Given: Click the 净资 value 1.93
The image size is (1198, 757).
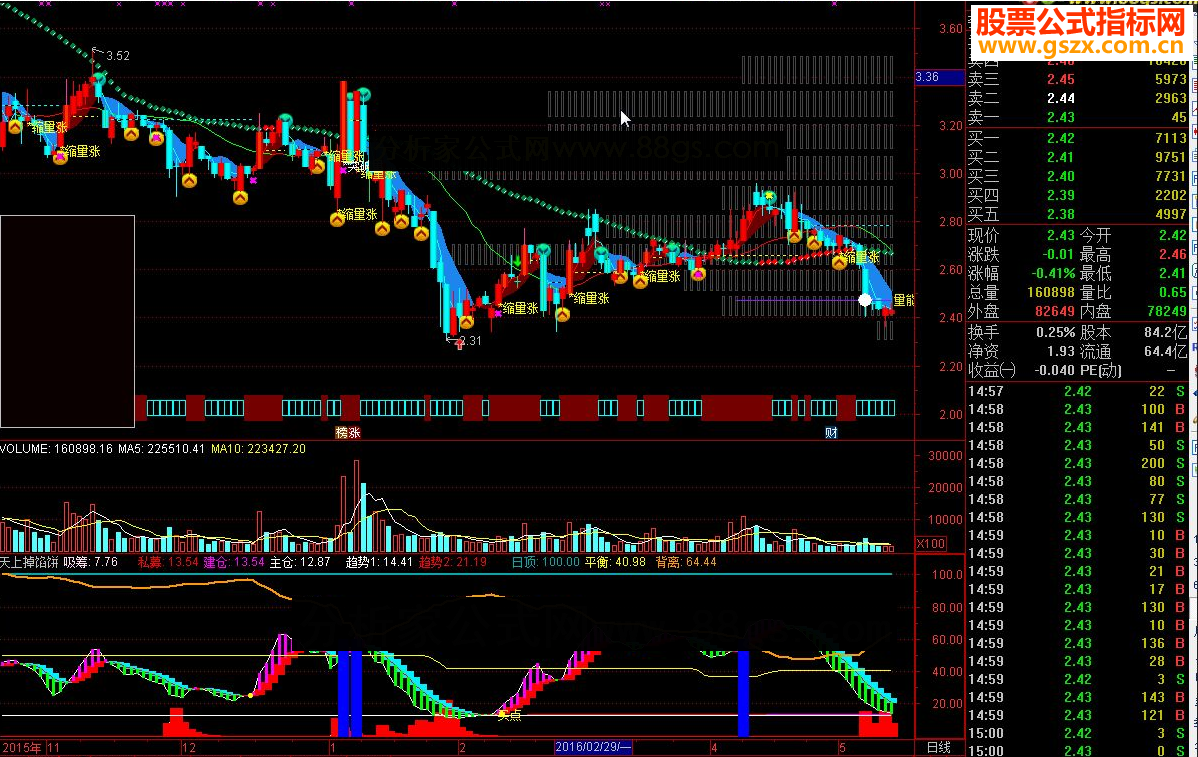Looking at the screenshot, I should (x=1061, y=352).
